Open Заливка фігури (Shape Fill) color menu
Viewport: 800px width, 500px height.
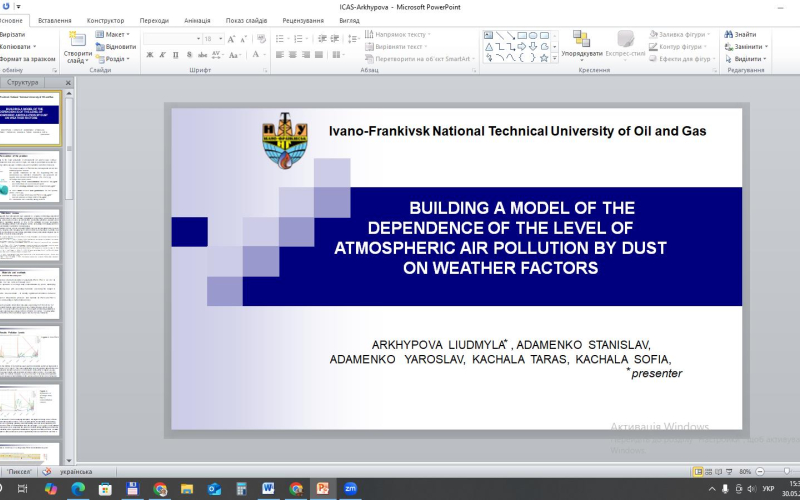tap(679, 34)
